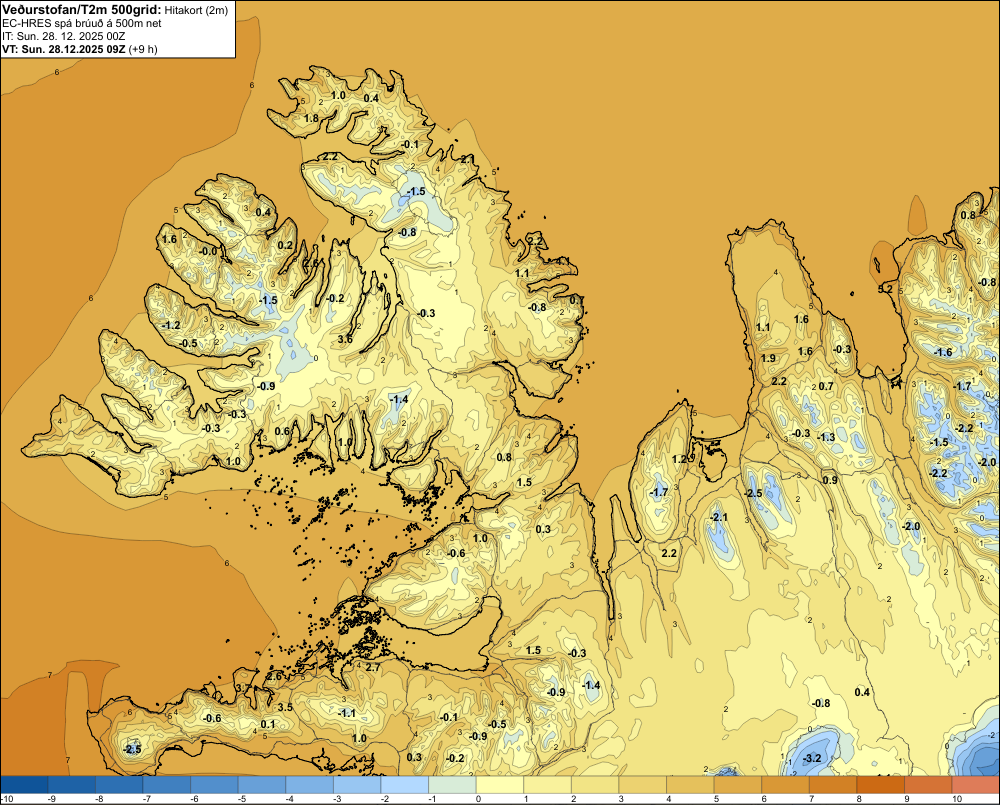Click the '-1.6' temperature value on map
Image resolution: width=1000 pixels, height=805 pixels.
pyautogui.click(x=943, y=352)
